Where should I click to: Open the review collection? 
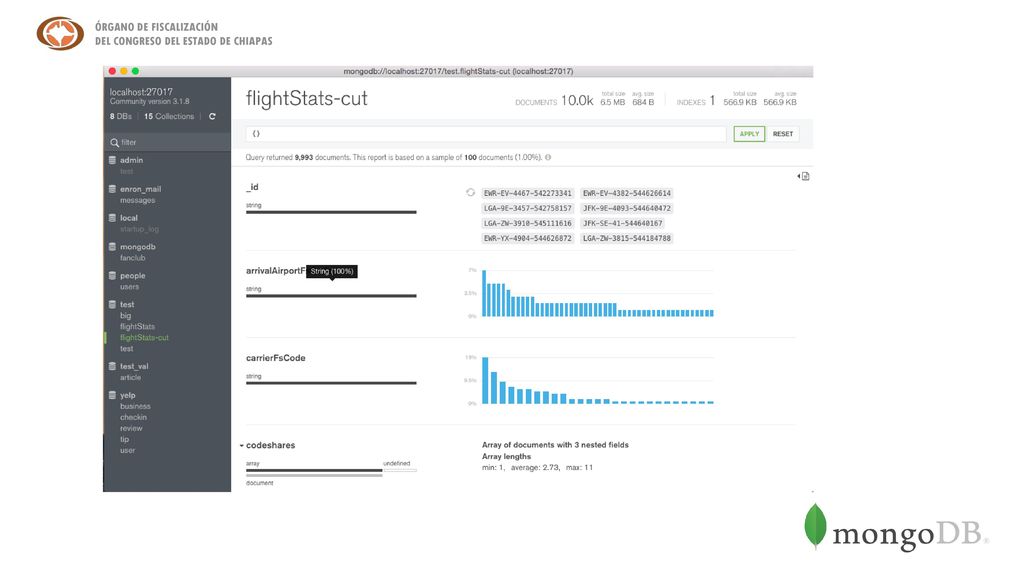pos(131,428)
